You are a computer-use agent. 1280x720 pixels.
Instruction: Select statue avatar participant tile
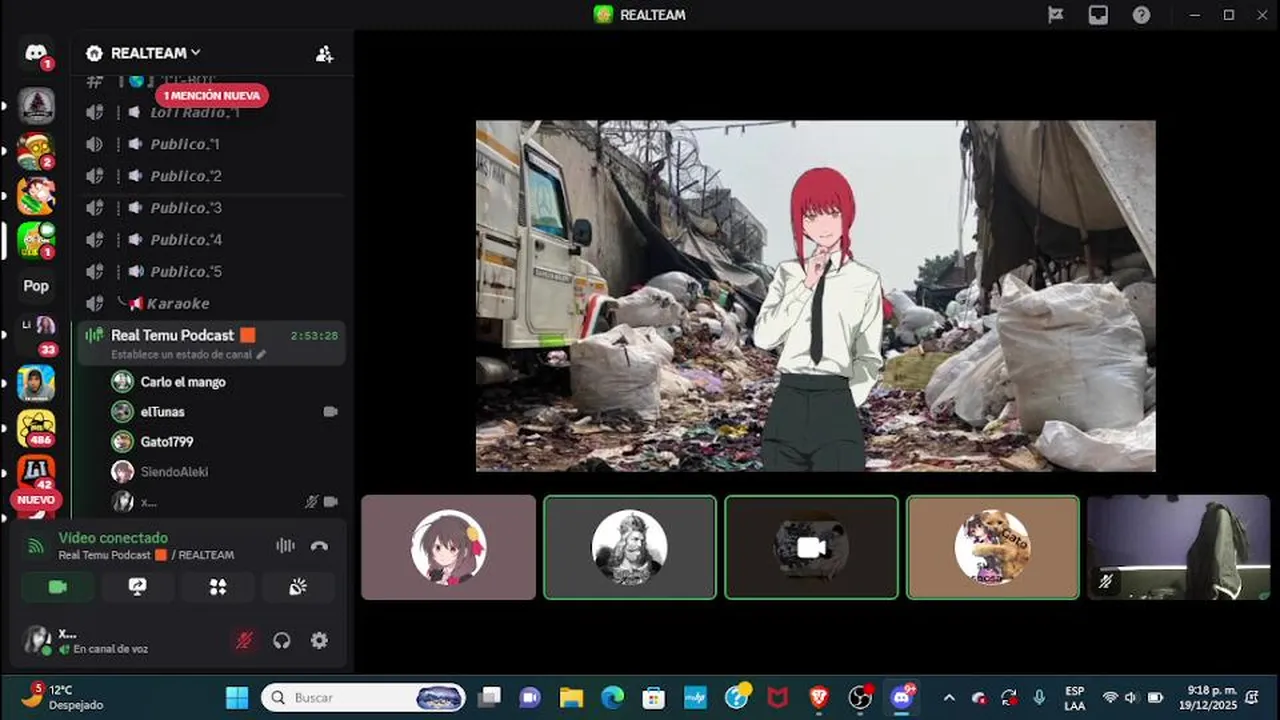click(630, 547)
